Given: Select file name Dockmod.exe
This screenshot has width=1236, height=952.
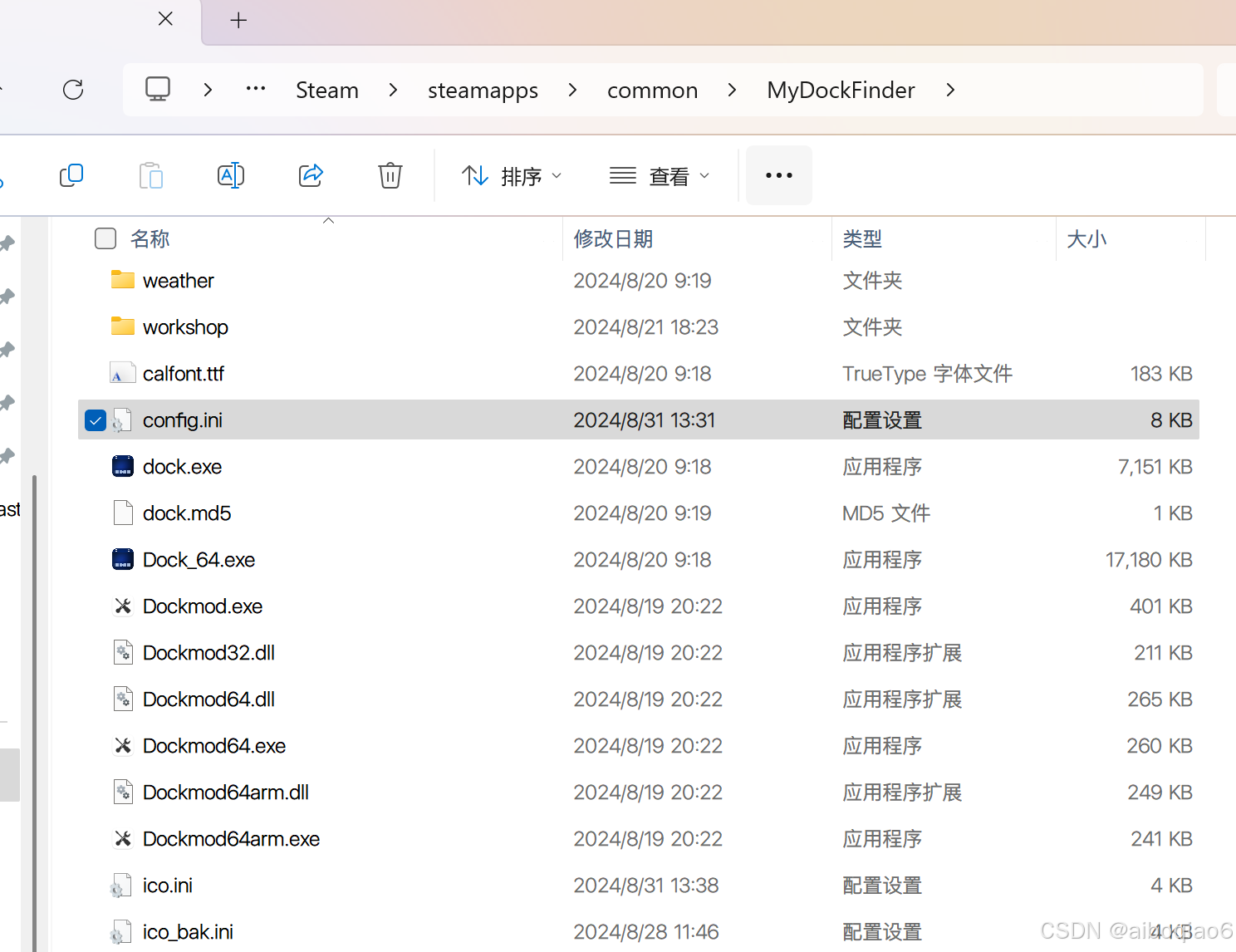Looking at the screenshot, I should coord(203,606).
